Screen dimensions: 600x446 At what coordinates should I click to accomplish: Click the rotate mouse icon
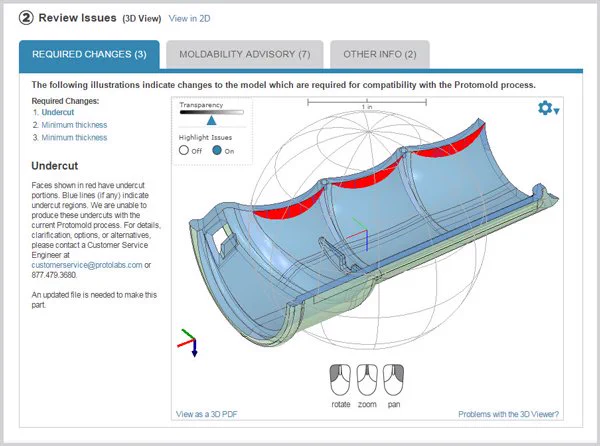[340, 380]
